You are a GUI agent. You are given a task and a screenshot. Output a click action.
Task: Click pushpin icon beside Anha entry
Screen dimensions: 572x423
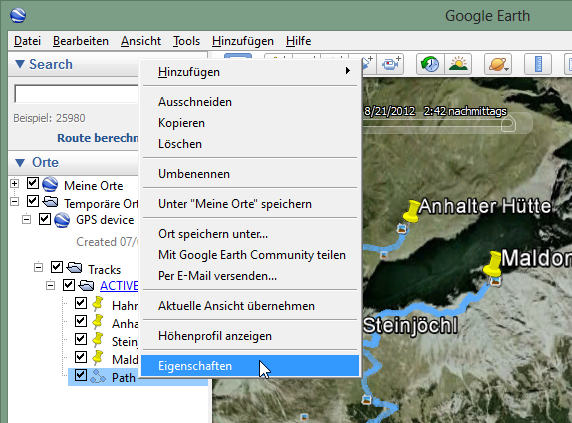pos(98,322)
